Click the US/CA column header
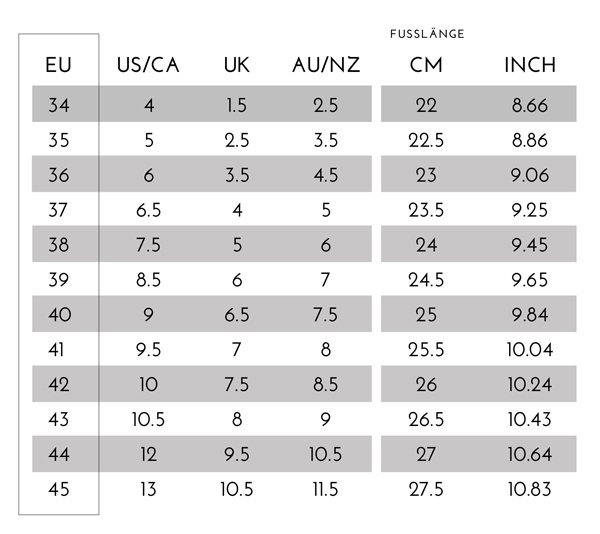Image resolution: width=600 pixels, height=534 pixels. pos(148,66)
